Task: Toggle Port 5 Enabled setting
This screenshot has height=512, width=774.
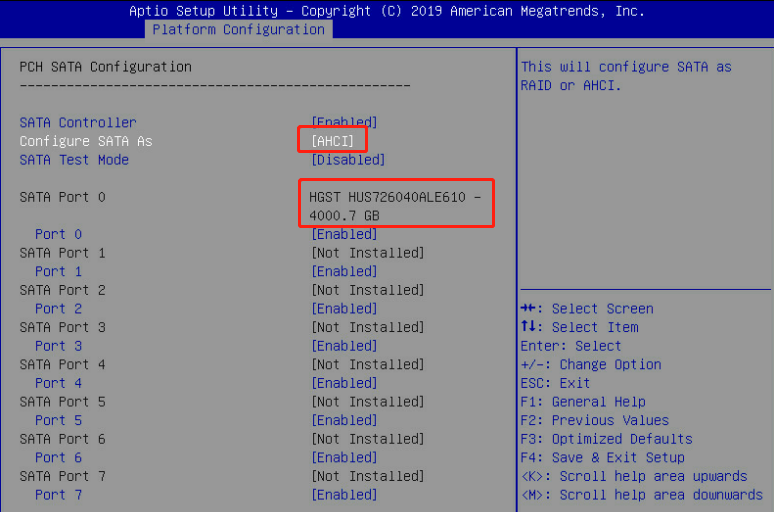Action: pos(344,420)
